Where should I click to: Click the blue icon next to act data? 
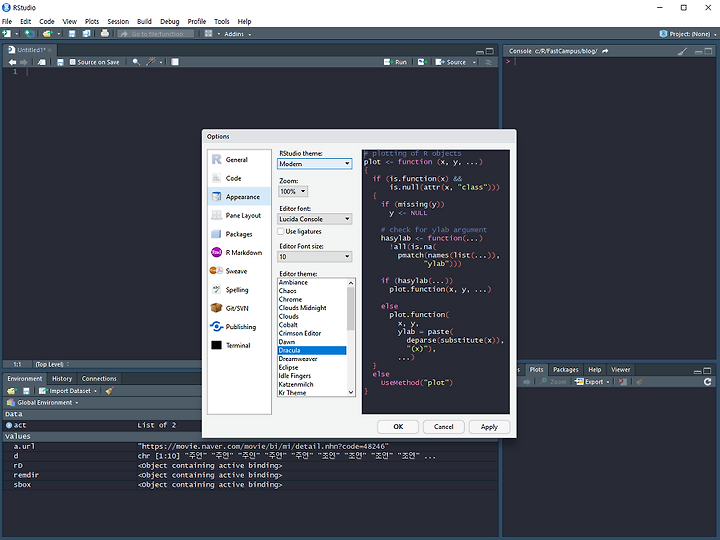pos(9,425)
